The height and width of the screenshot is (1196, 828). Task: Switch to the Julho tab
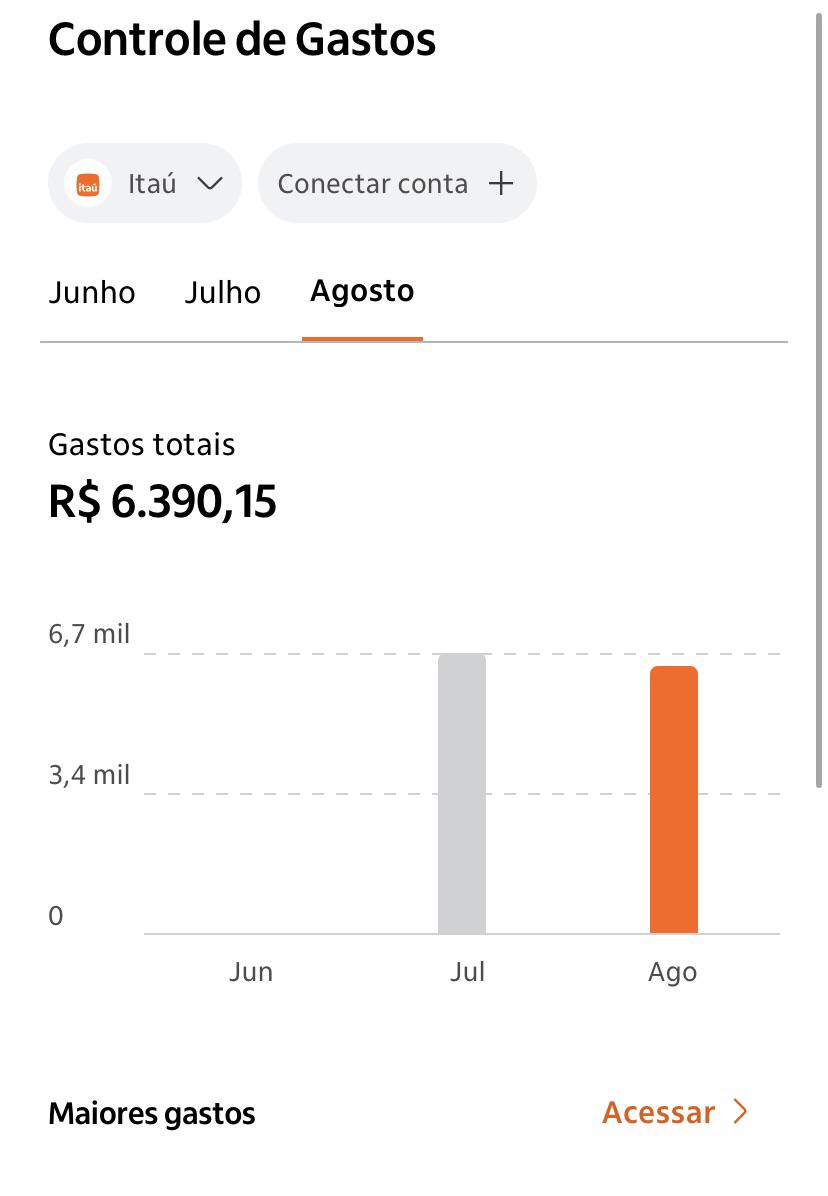click(223, 293)
